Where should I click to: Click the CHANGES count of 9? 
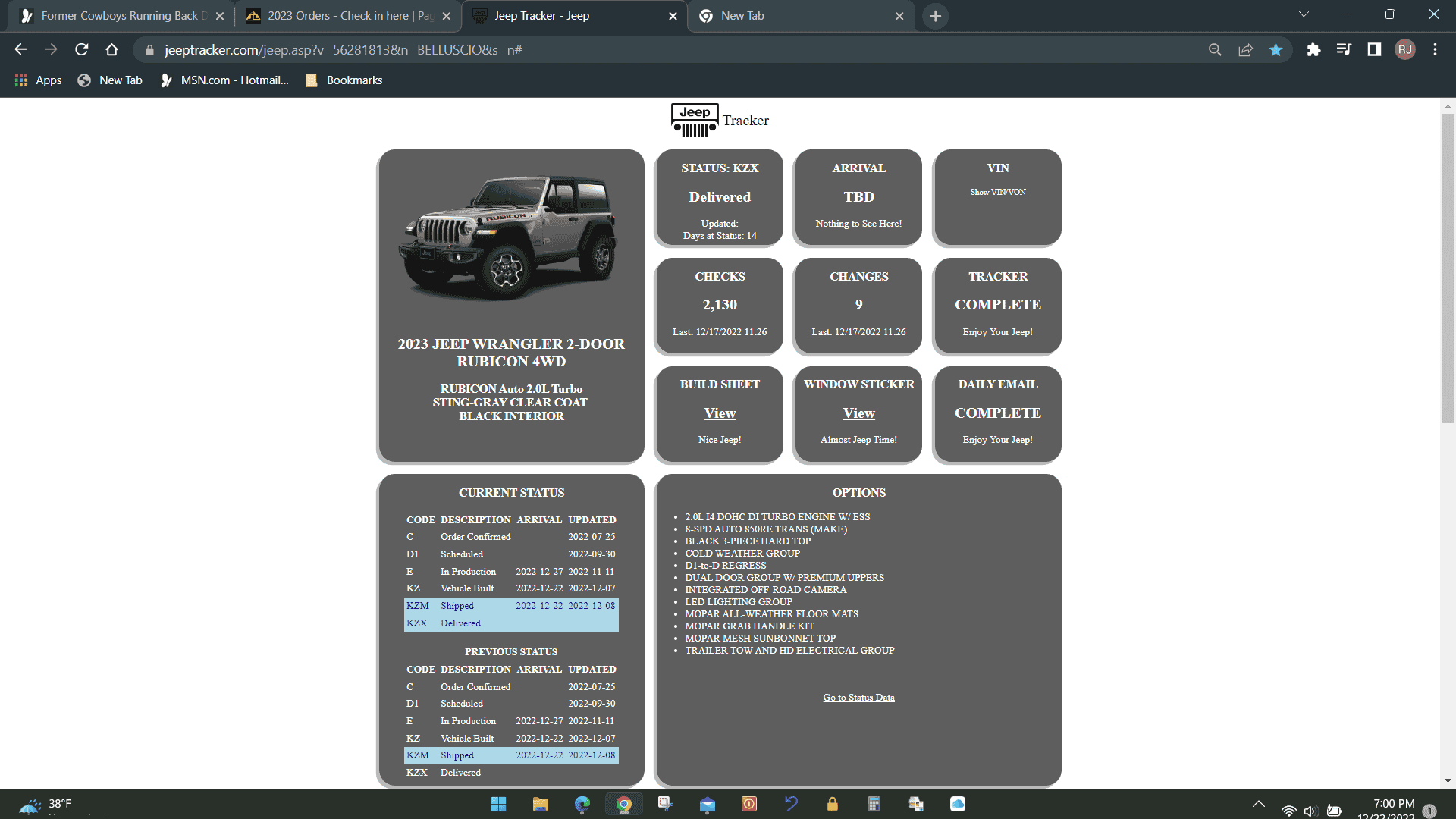pyautogui.click(x=858, y=305)
